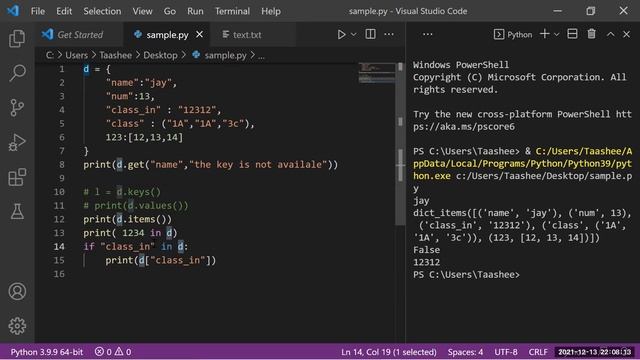The image size is (640, 360).
Task: Select Python 3.9.9 64-bit interpreter
Action: 47,352
